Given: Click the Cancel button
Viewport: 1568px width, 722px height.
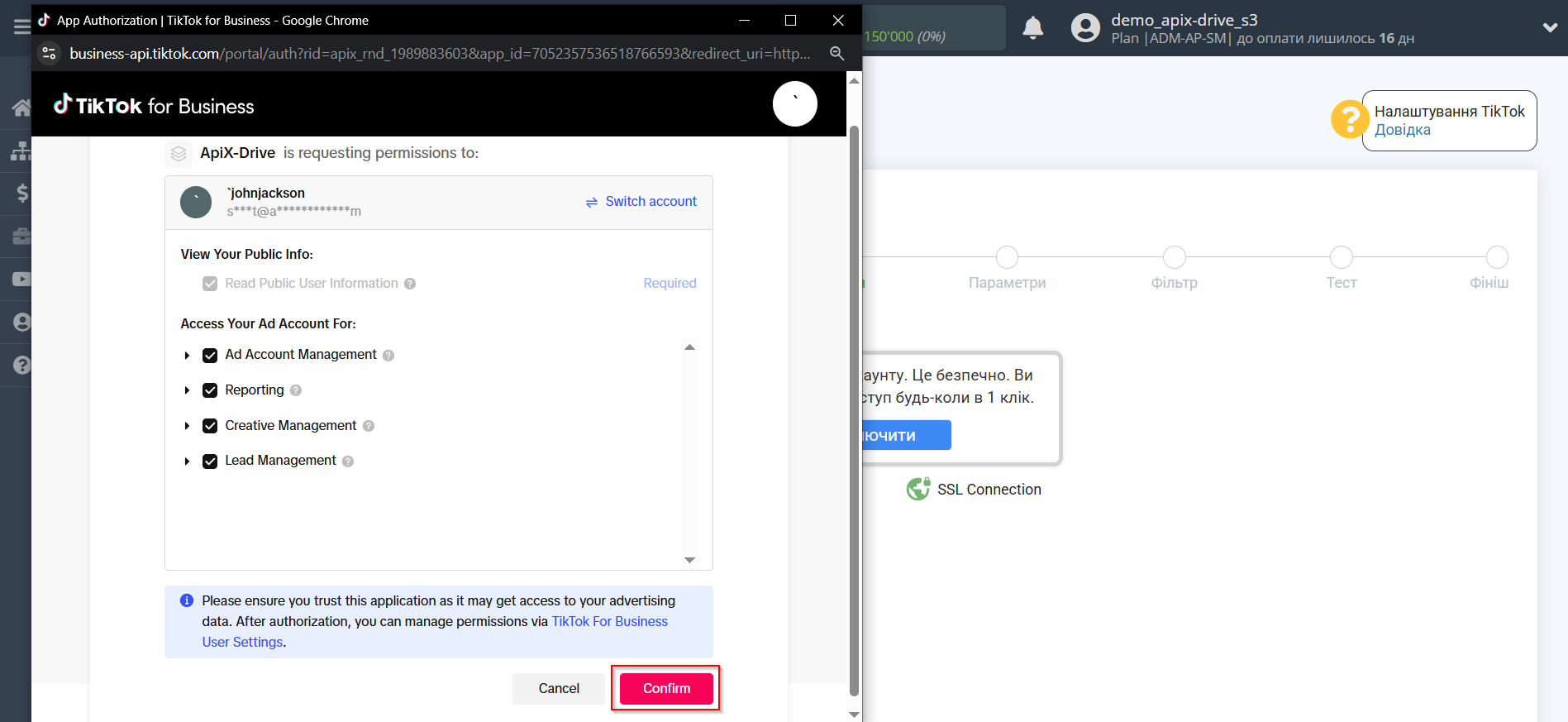Looking at the screenshot, I should point(559,688).
